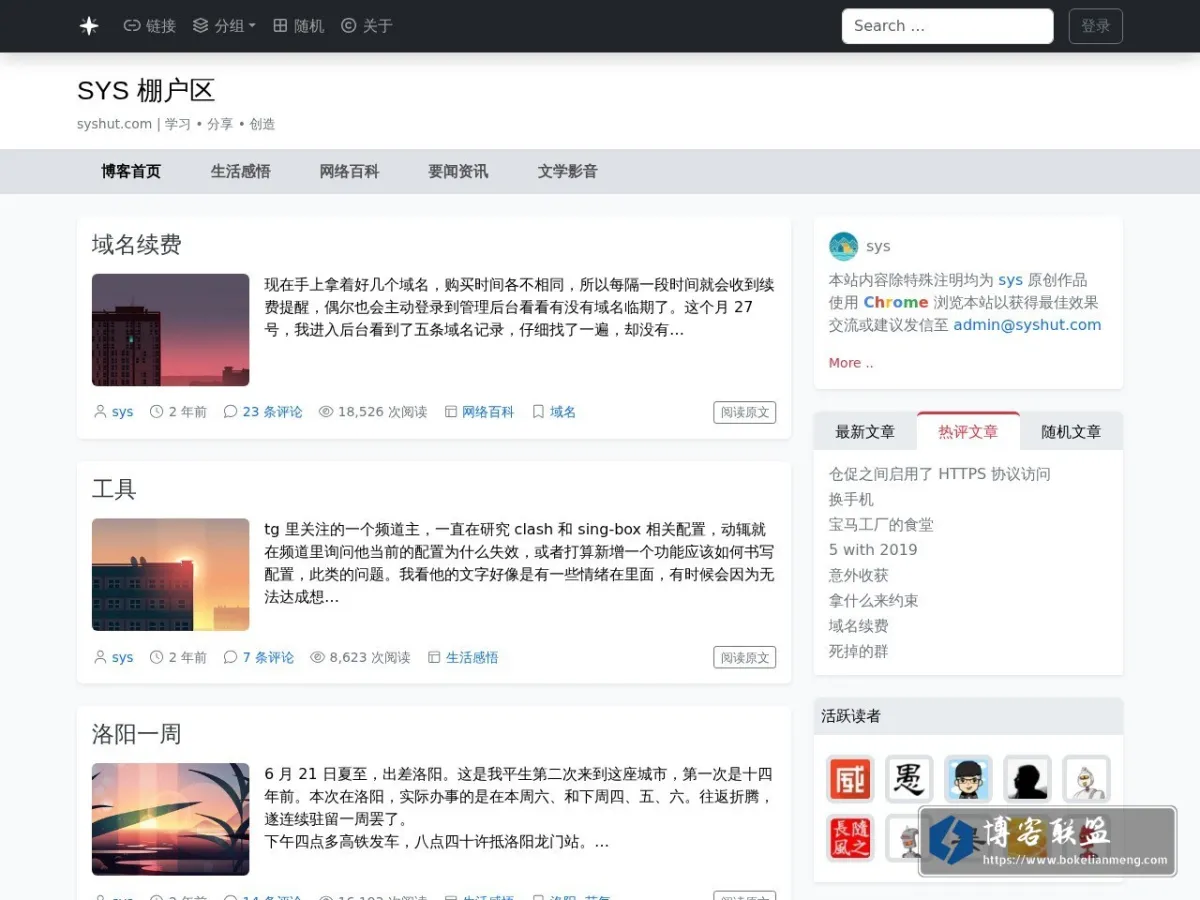Select the 网络百科 category tab

[x=349, y=171]
